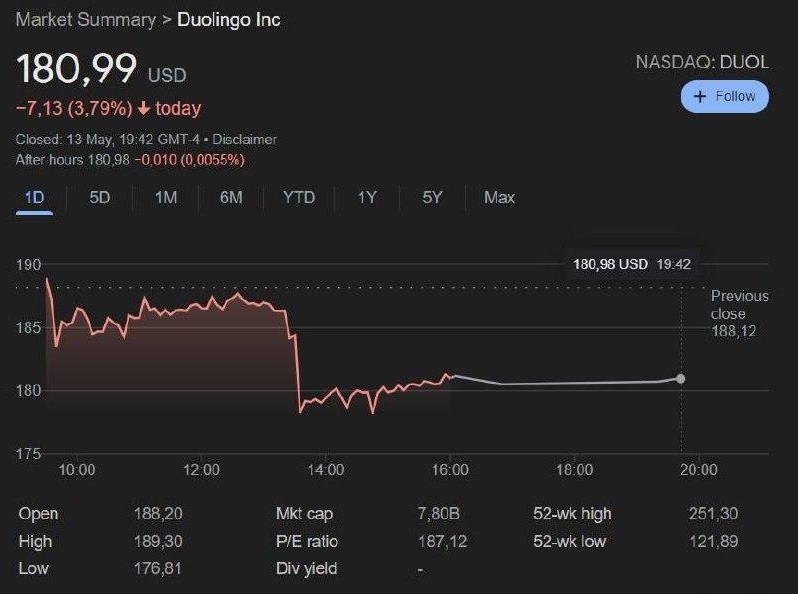Open the 5Y chart range
The width and height of the screenshot is (798, 594).
(432, 197)
